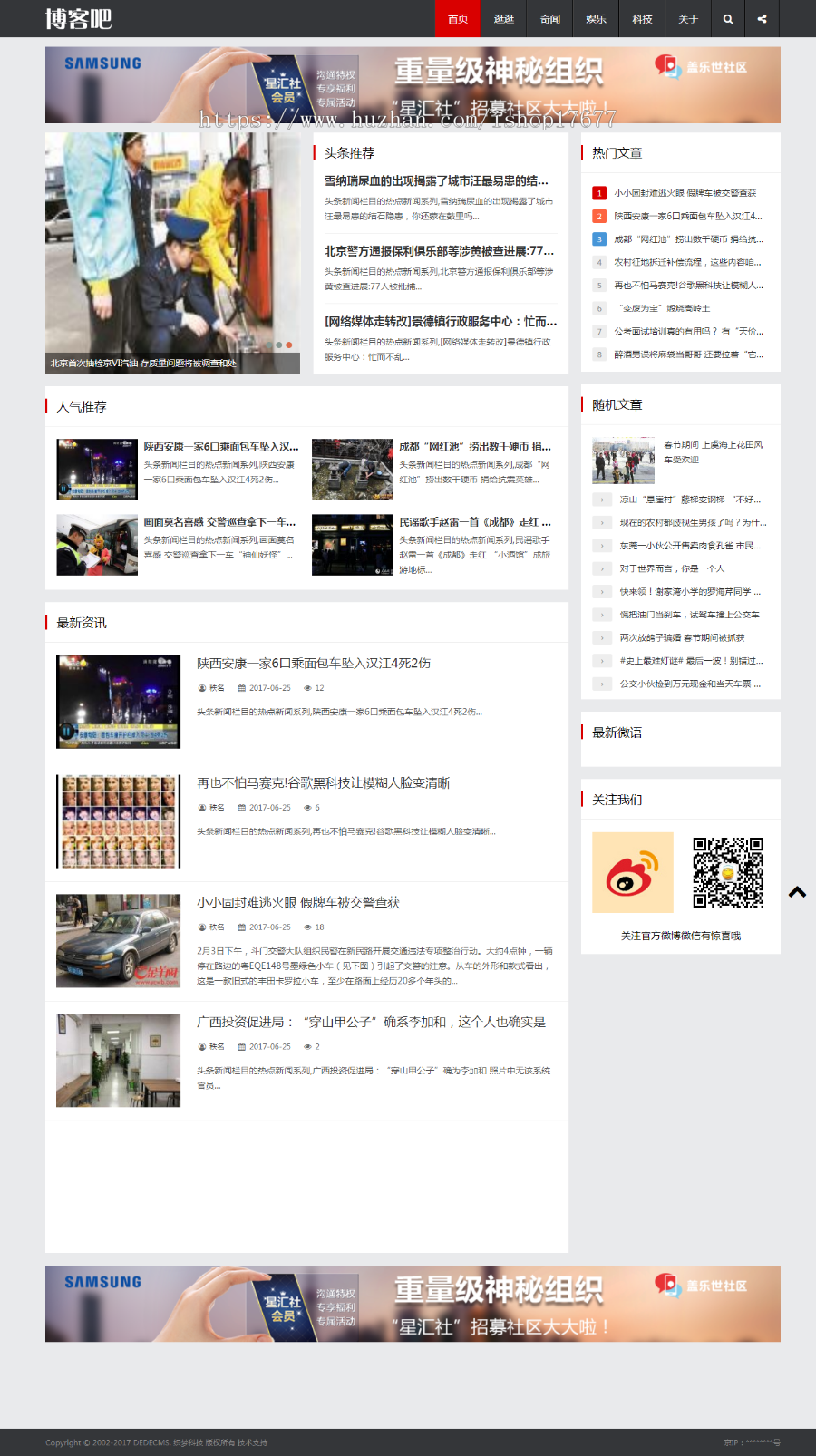The height and width of the screenshot is (1456, 816).
Task: Open random article 公交小伙捡到万元现金
Action: tap(690, 684)
